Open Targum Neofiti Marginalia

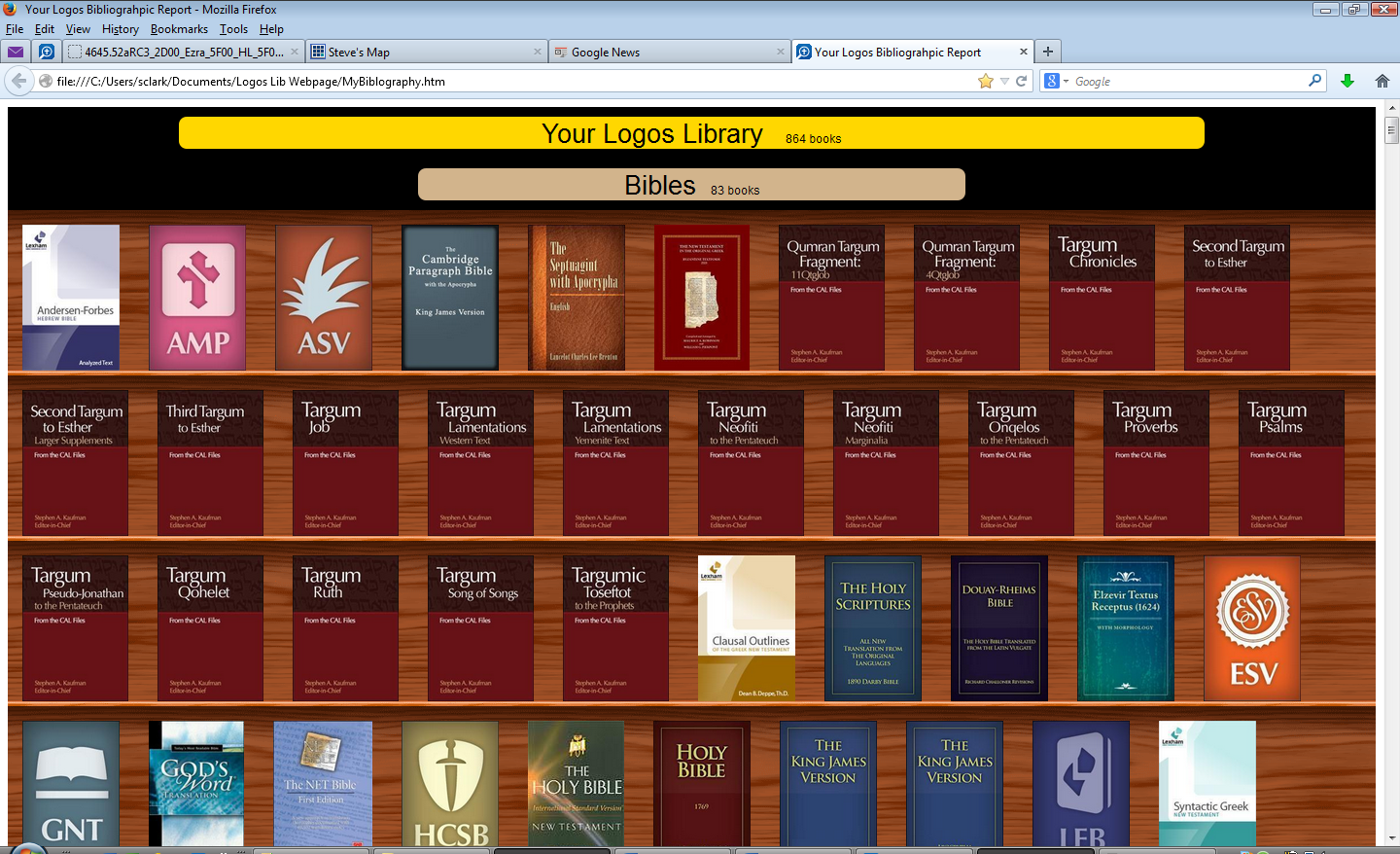(x=886, y=463)
